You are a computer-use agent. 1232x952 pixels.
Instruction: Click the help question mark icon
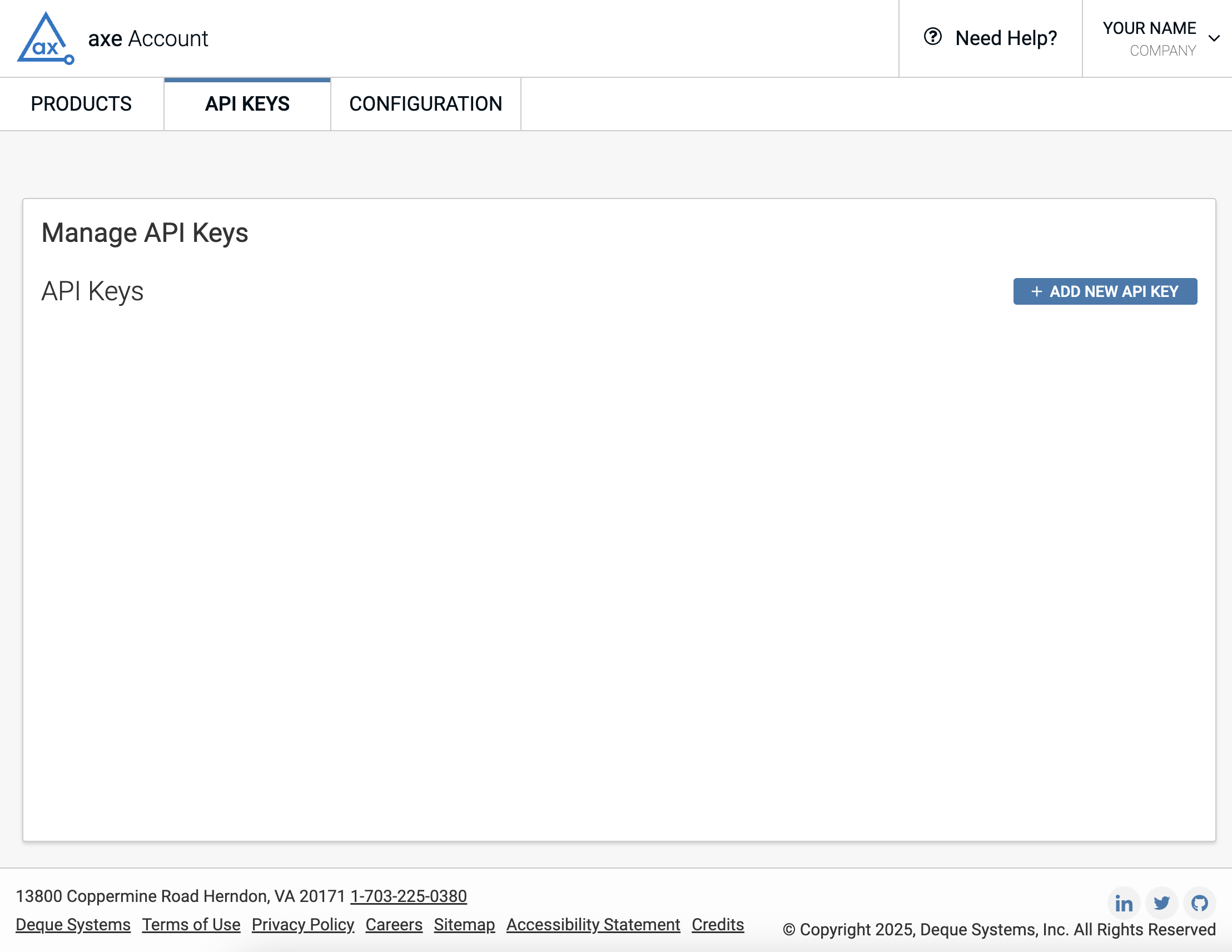tap(932, 37)
